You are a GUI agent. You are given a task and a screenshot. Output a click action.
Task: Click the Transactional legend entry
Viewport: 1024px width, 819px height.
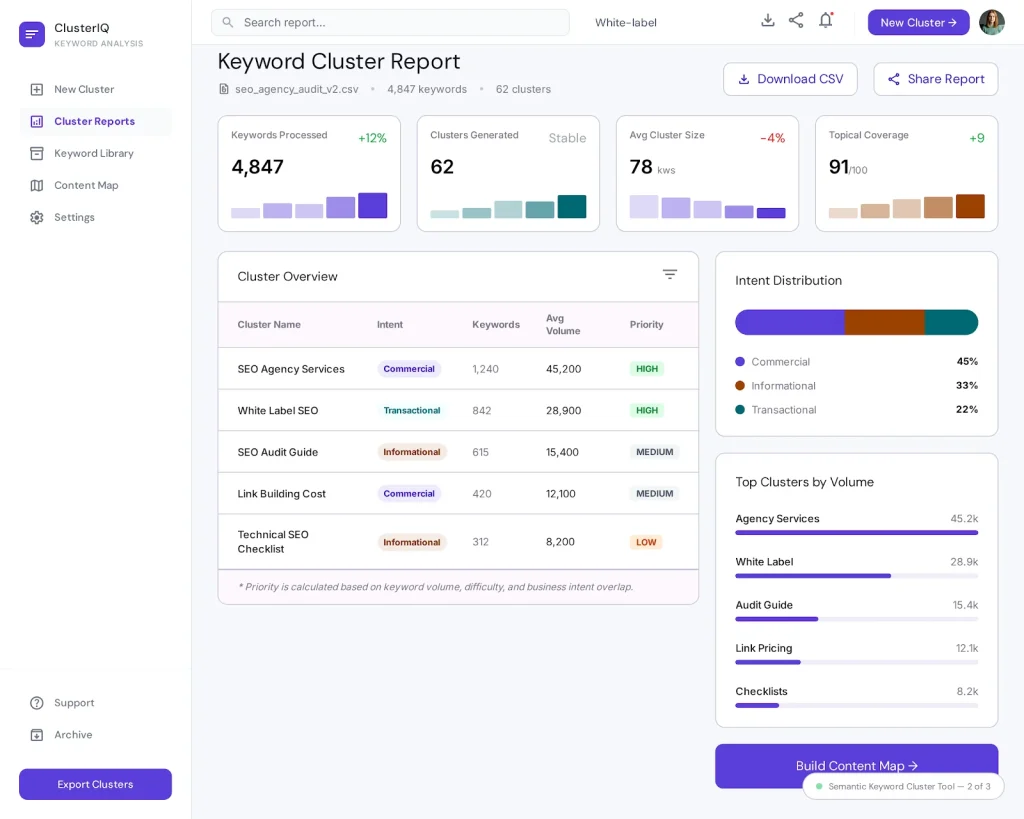(857, 410)
